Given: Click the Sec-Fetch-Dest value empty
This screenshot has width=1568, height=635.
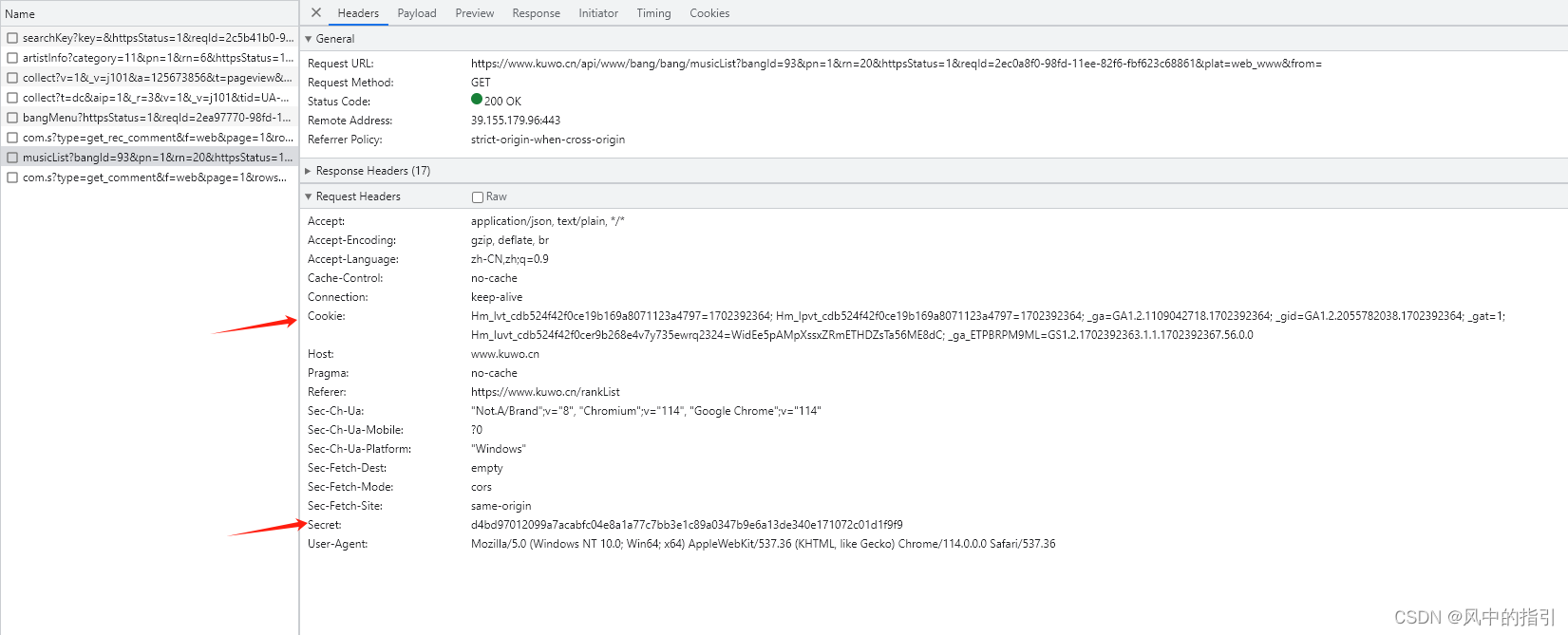Looking at the screenshot, I should [487, 468].
